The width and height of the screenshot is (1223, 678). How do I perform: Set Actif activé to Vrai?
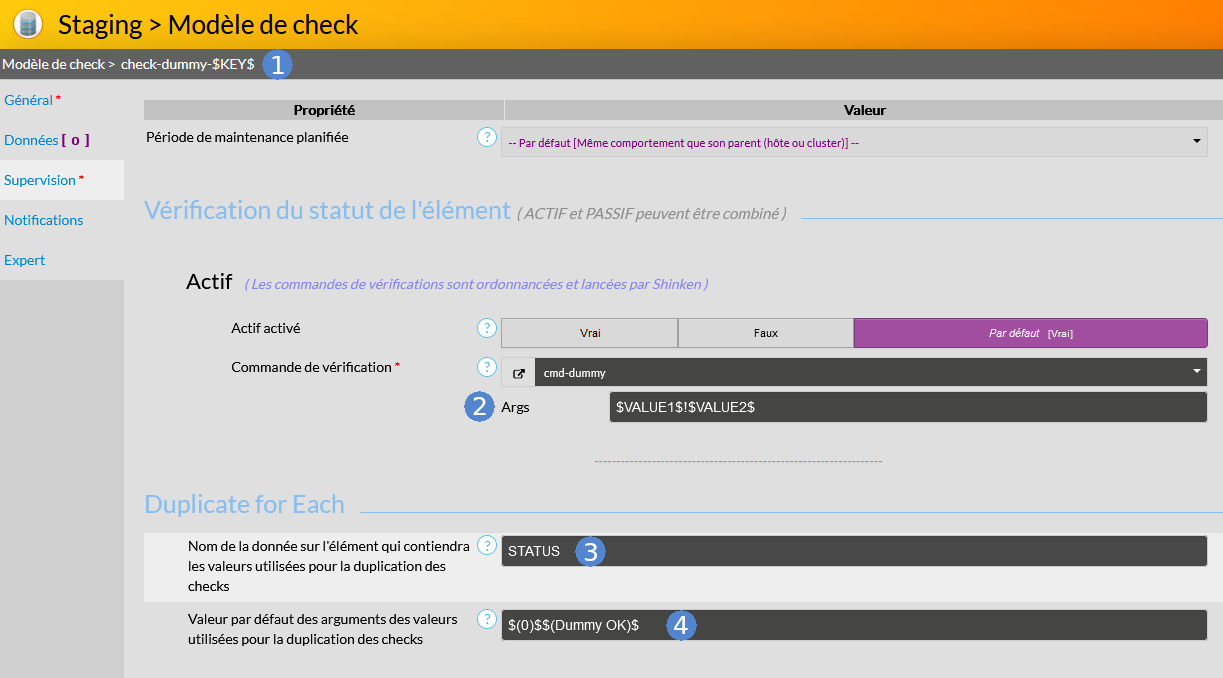(x=589, y=333)
